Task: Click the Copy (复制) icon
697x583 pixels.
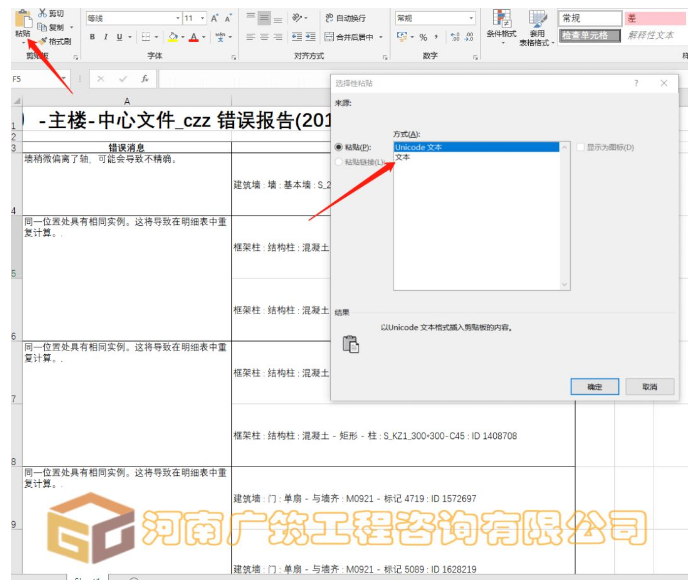Action: point(42,27)
